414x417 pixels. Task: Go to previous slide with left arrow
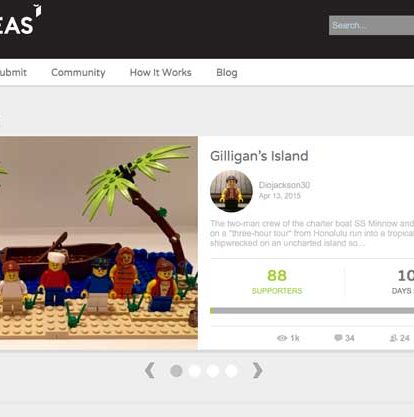click(x=150, y=370)
